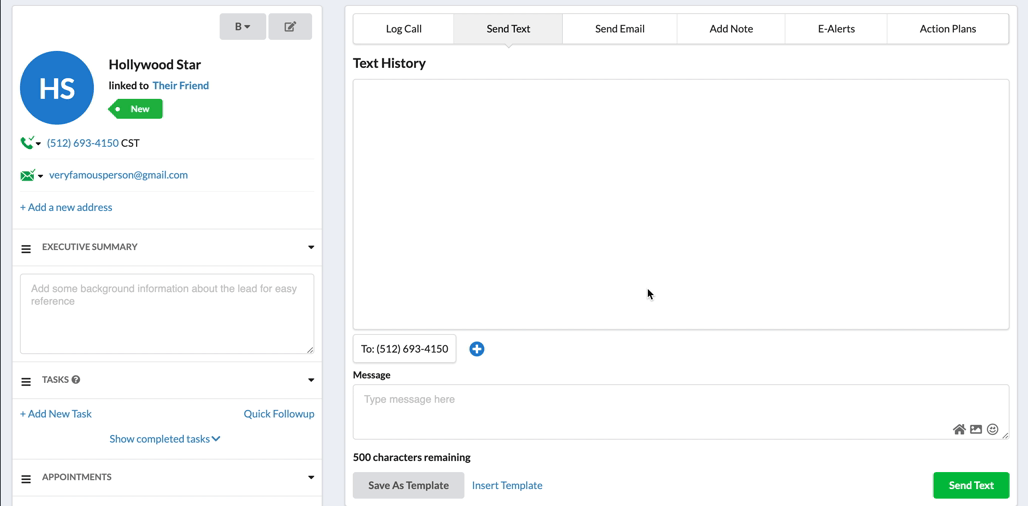Screen dimensions: 1028x506
Task: Click the blue plus recipient icon
Action: click(477, 349)
